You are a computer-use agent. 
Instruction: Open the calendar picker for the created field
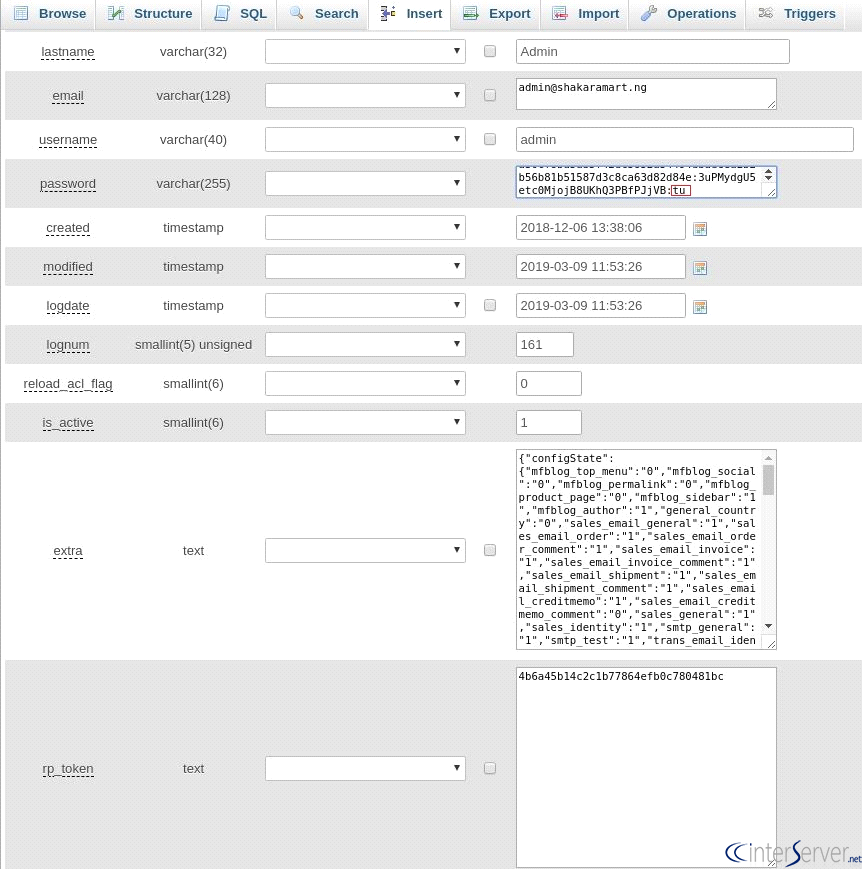pos(700,228)
